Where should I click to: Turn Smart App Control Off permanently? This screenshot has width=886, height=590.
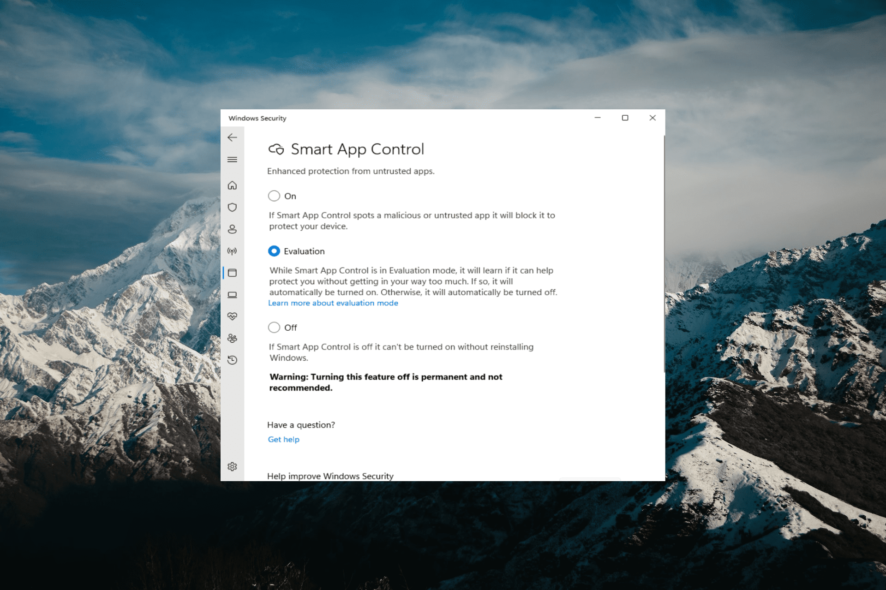(273, 327)
